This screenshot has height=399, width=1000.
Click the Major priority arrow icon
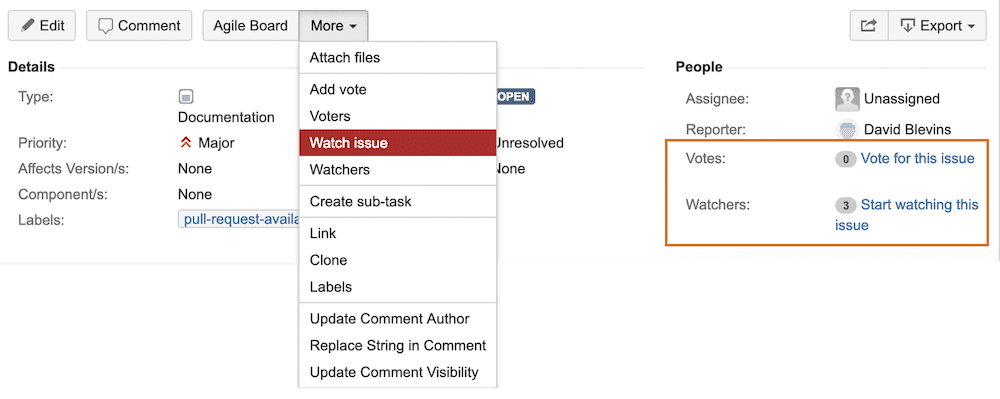pyautogui.click(x=186, y=143)
